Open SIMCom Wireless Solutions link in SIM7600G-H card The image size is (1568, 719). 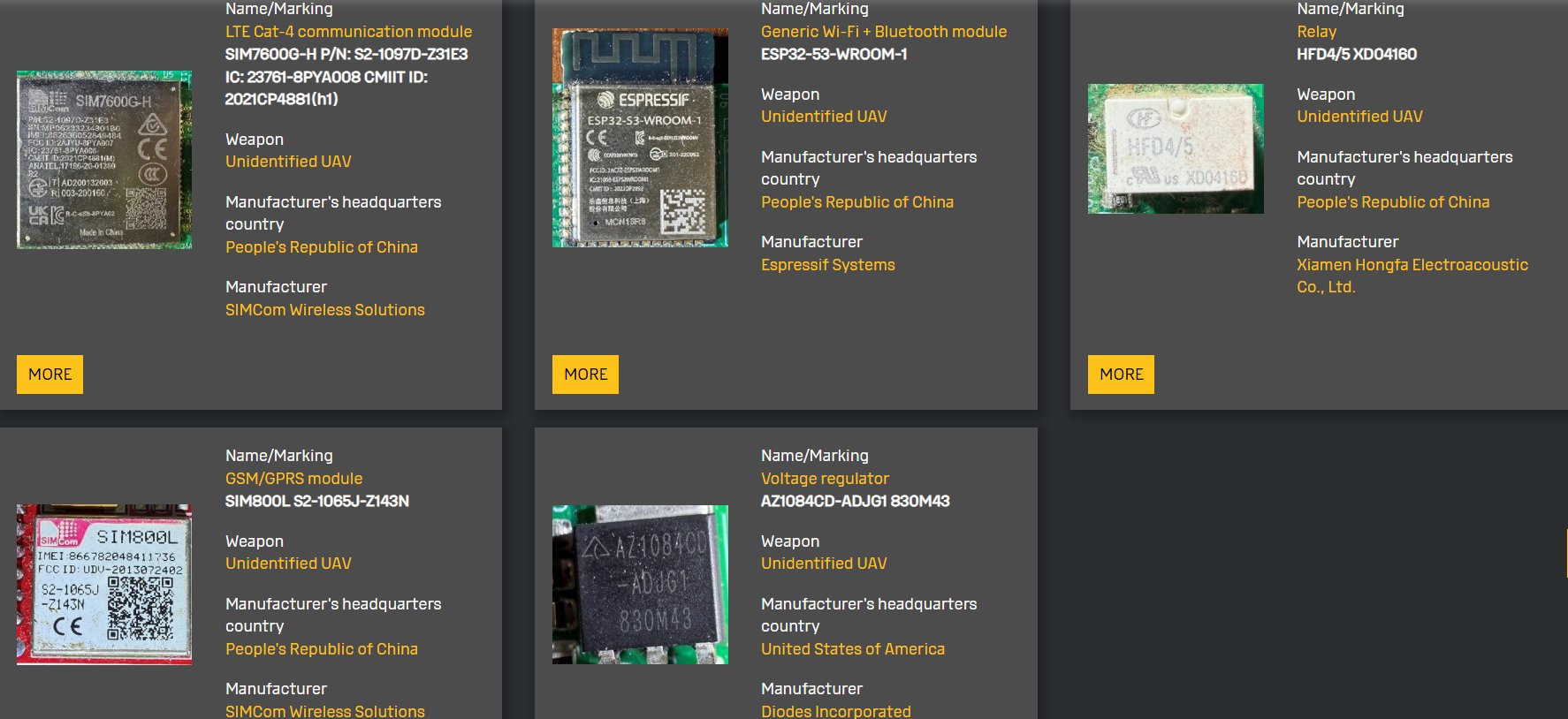325,310
